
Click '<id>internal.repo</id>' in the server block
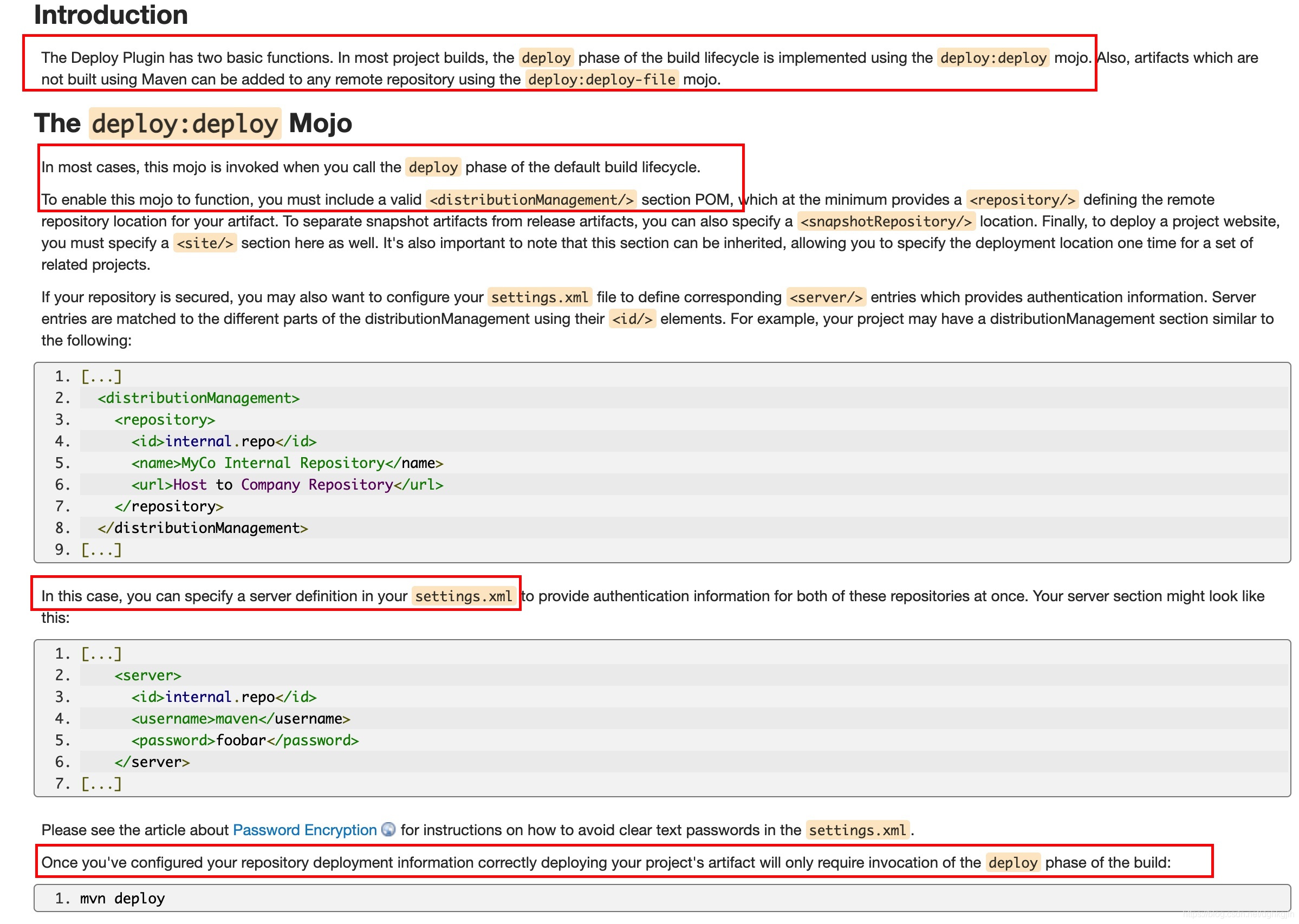tap(224, 697)
